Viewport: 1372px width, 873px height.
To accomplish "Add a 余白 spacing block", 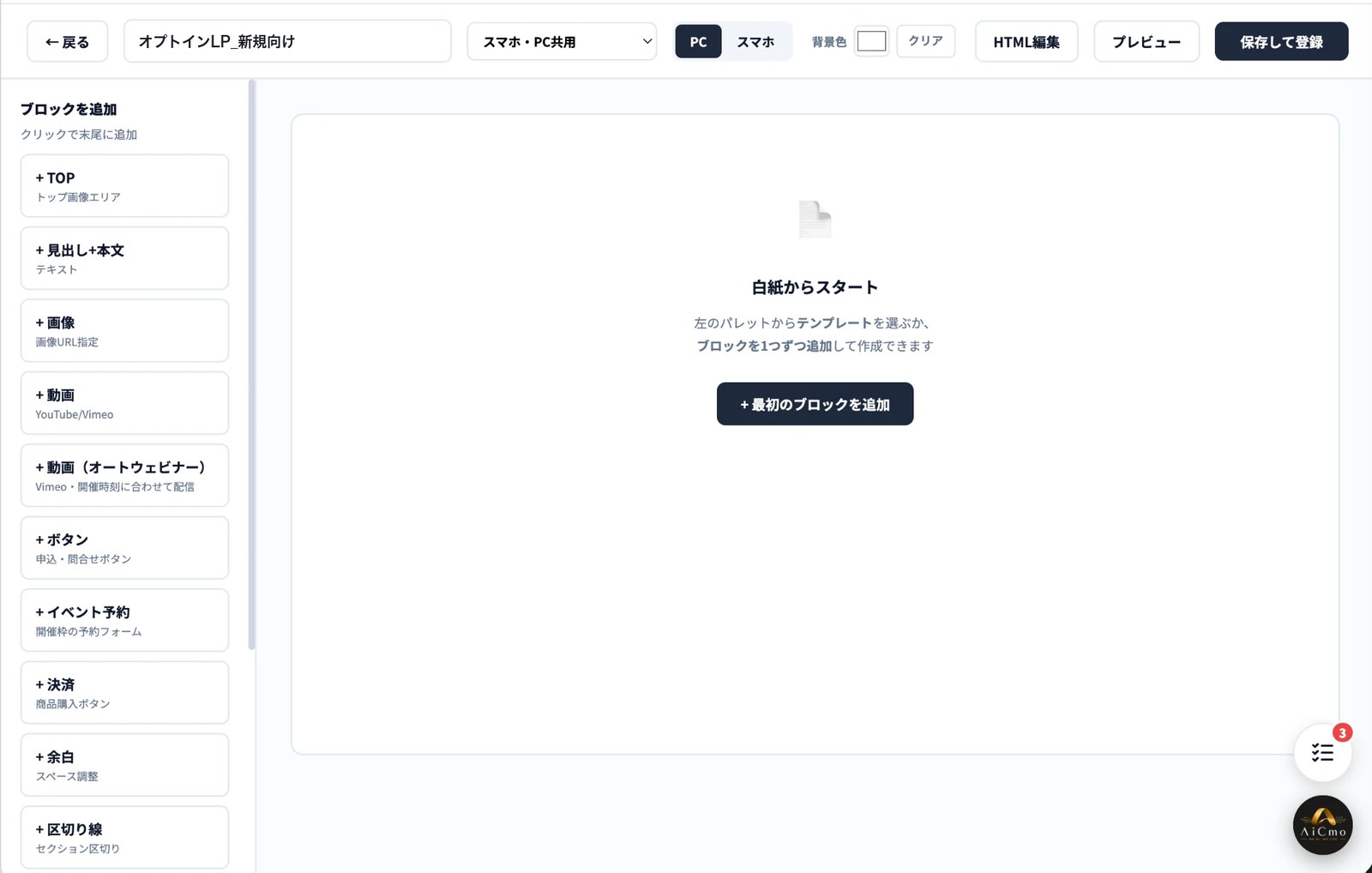I will (124, 765).
